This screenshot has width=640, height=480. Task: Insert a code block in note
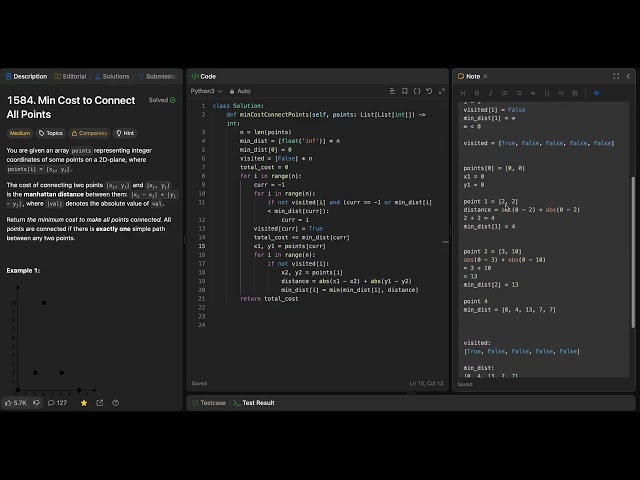(x=547, y=93)
